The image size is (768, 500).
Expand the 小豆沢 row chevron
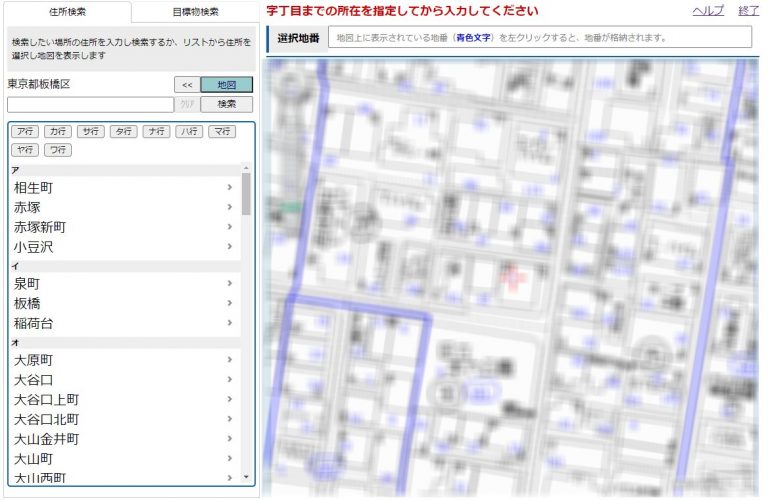point(230,246)
